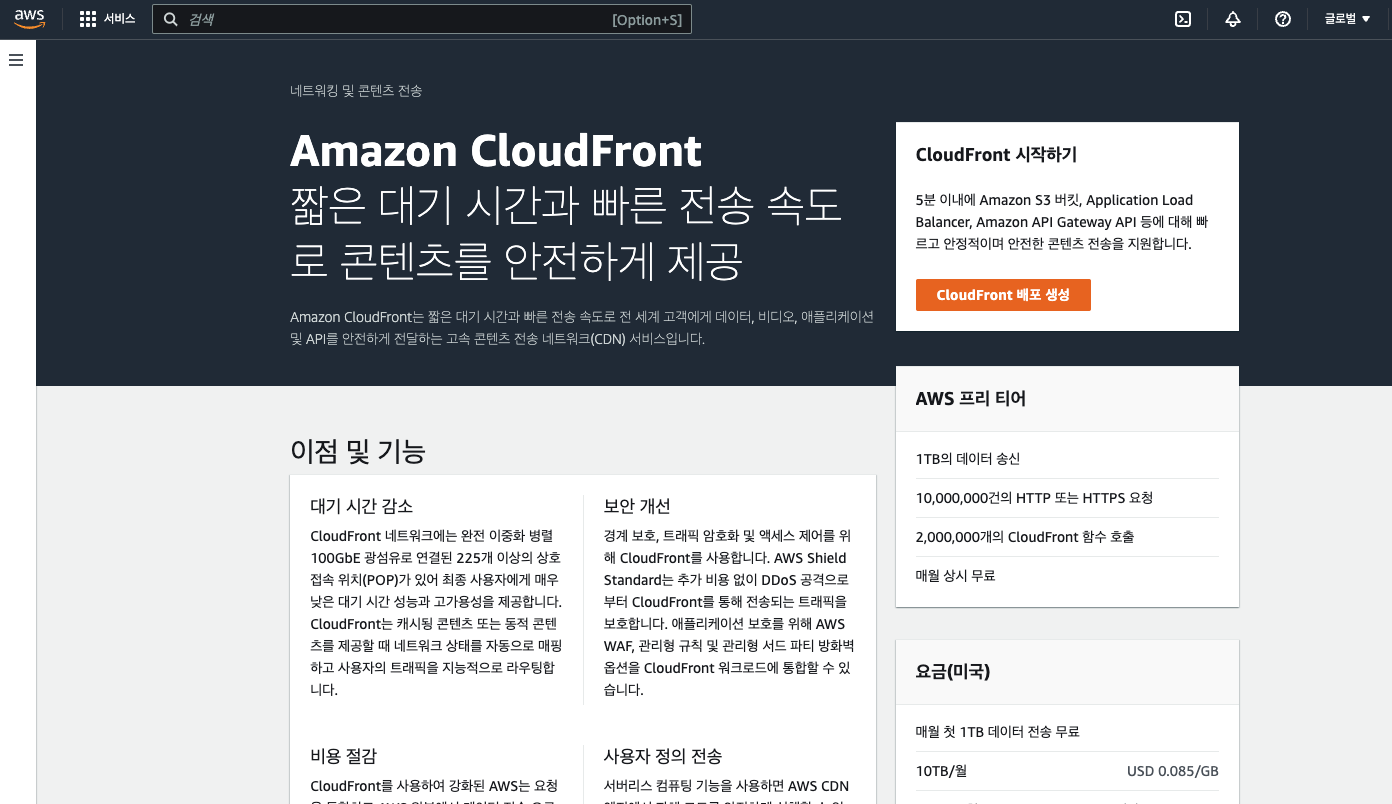Open the help question mark icon

click(1283, 19)
